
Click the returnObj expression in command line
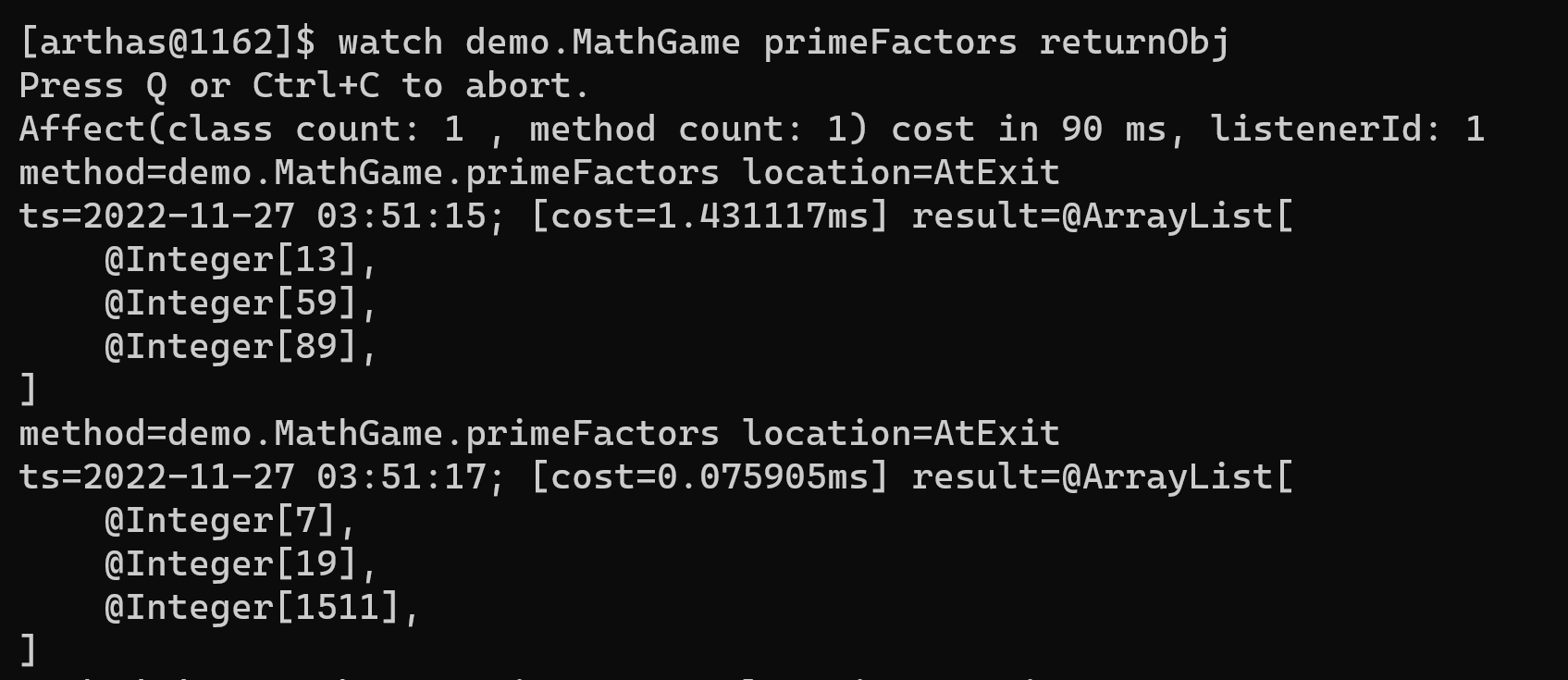(1134, 43)
